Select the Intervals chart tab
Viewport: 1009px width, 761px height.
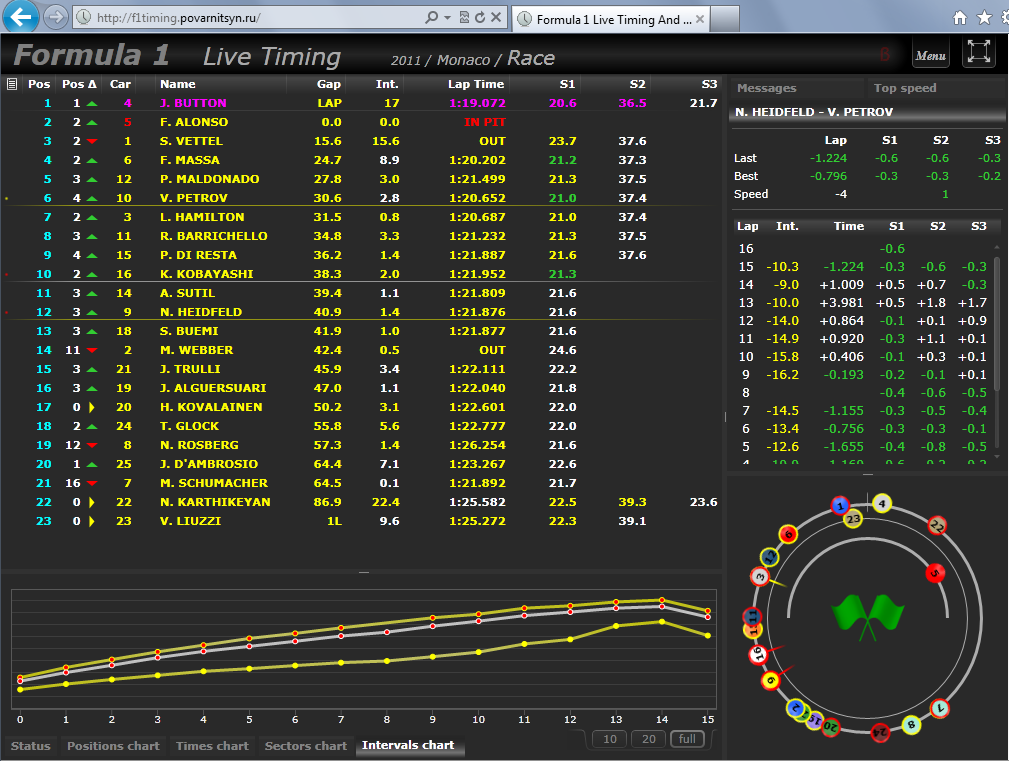[408, 745]
